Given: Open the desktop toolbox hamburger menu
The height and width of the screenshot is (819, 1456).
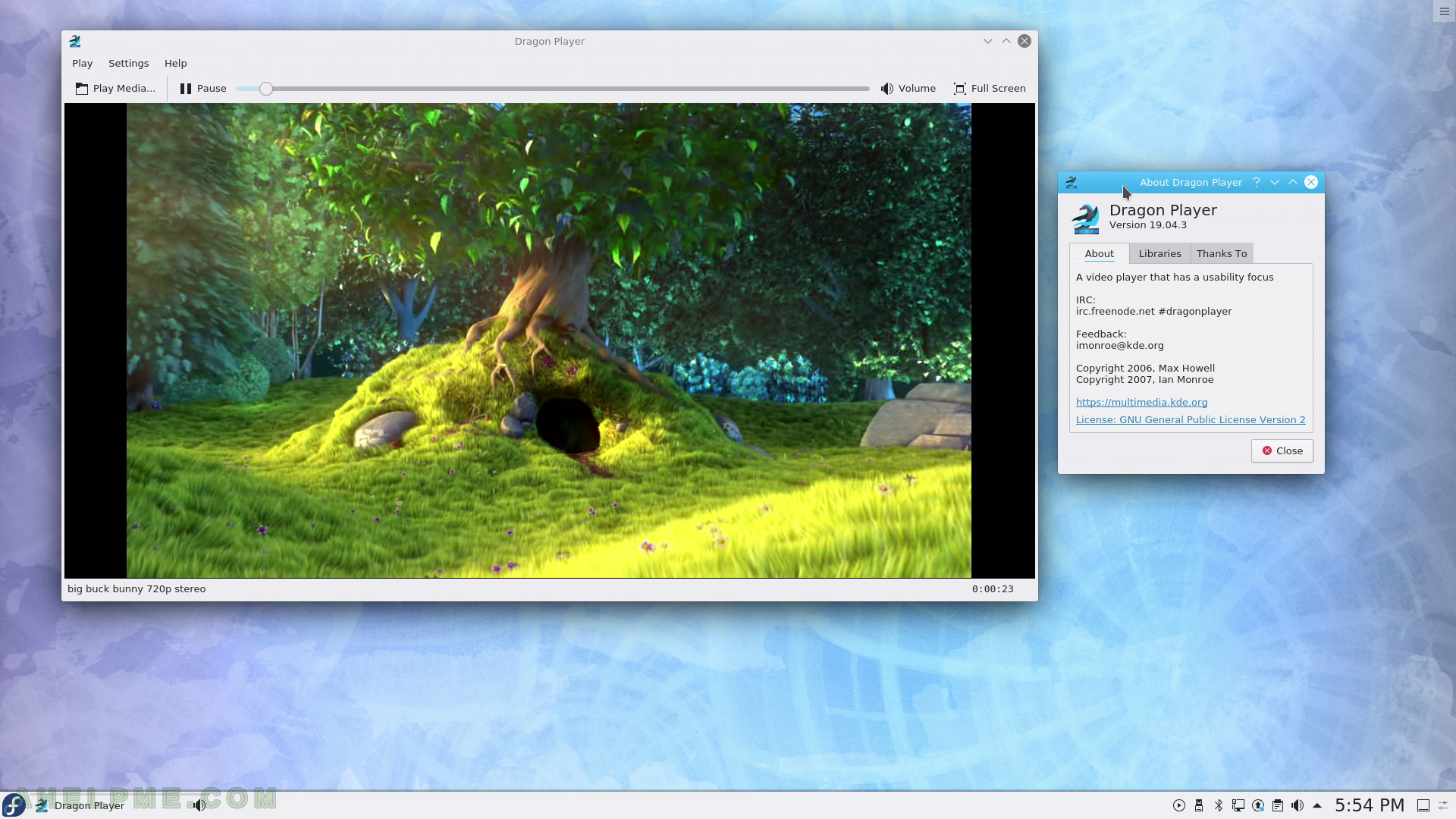Looking at the screenshot, I should click(1444, 11).
